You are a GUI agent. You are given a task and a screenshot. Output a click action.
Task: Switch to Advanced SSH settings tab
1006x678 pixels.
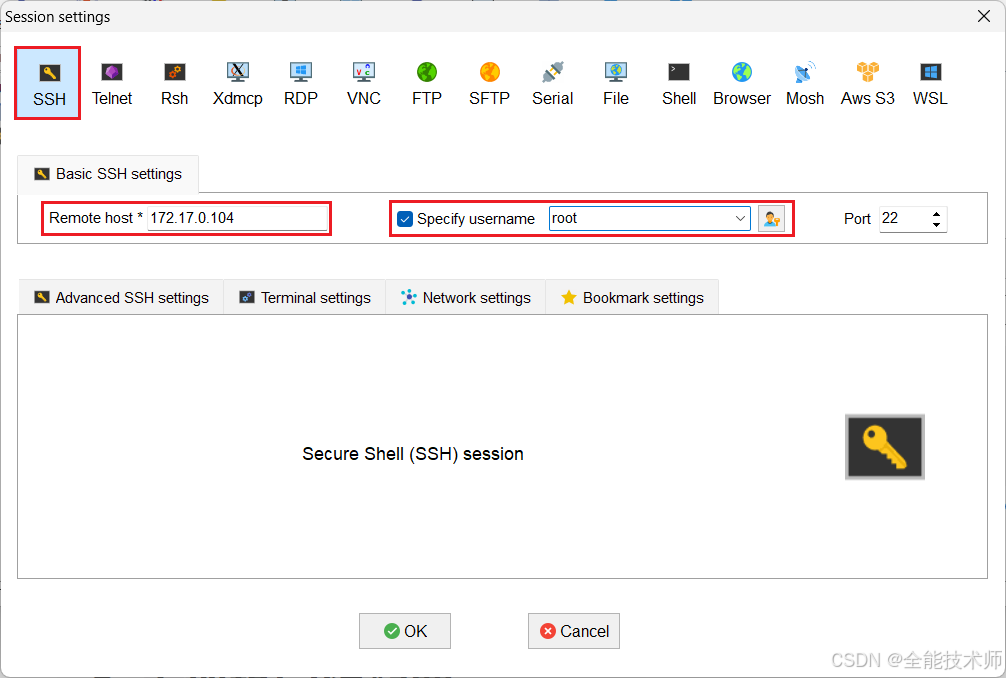point(121,298)
